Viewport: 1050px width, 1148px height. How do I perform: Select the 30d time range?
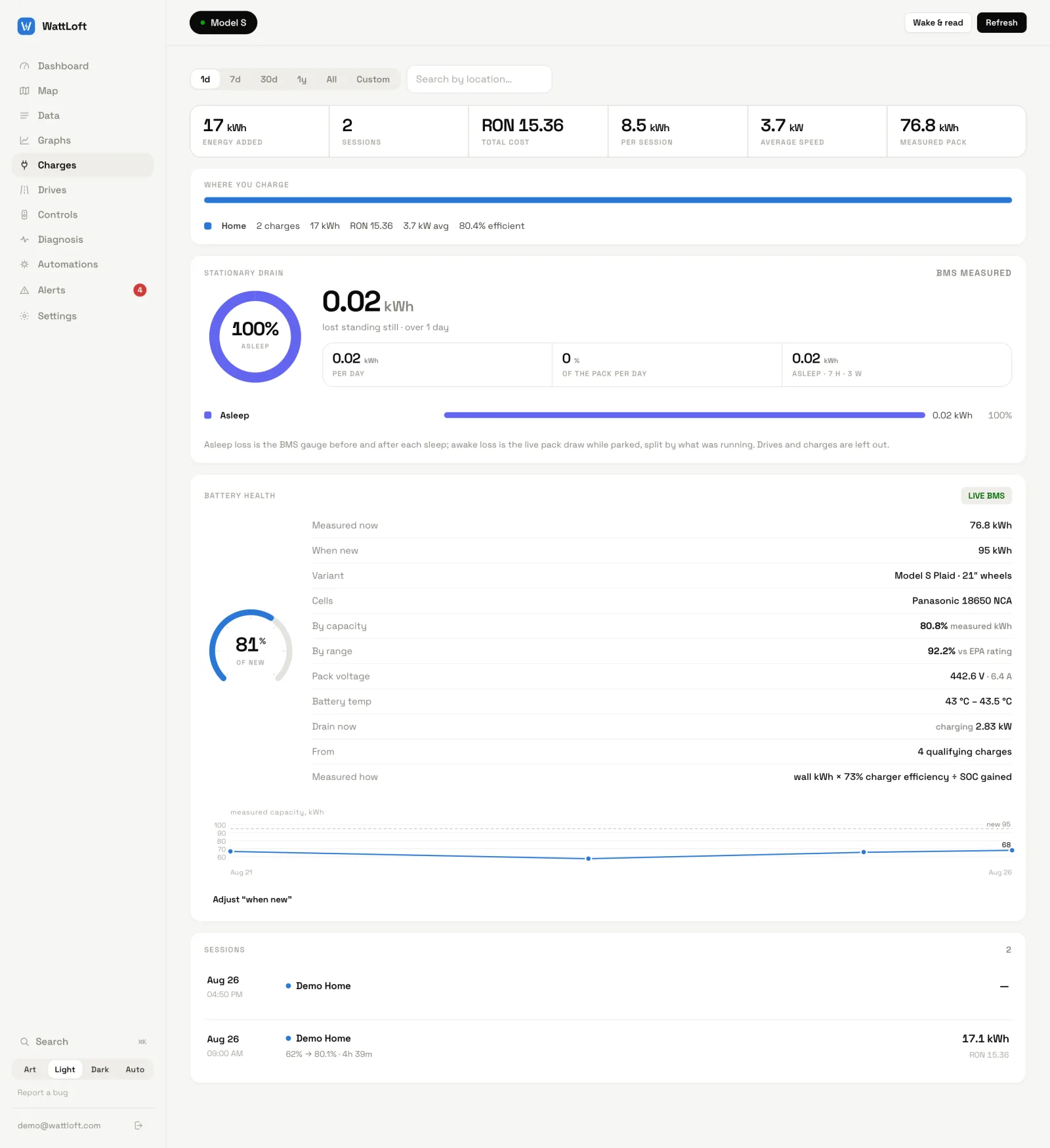pyautogui.click(x=269, y=79)
